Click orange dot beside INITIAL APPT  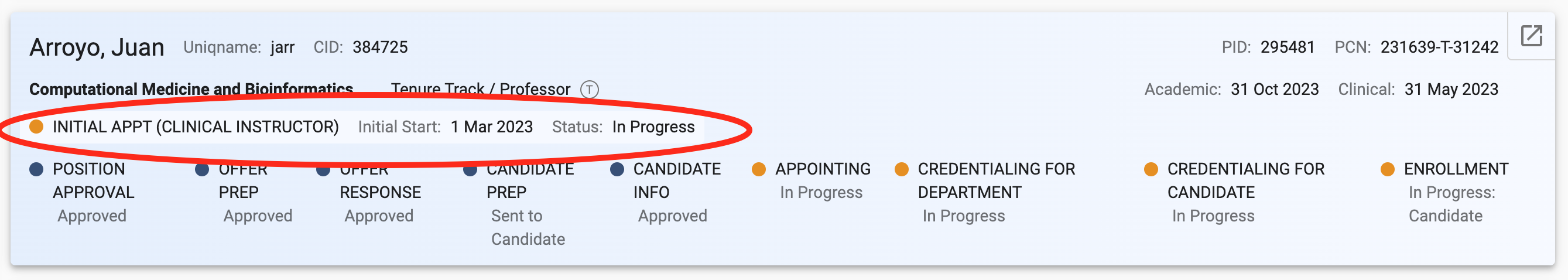click(x=36, y=127)
